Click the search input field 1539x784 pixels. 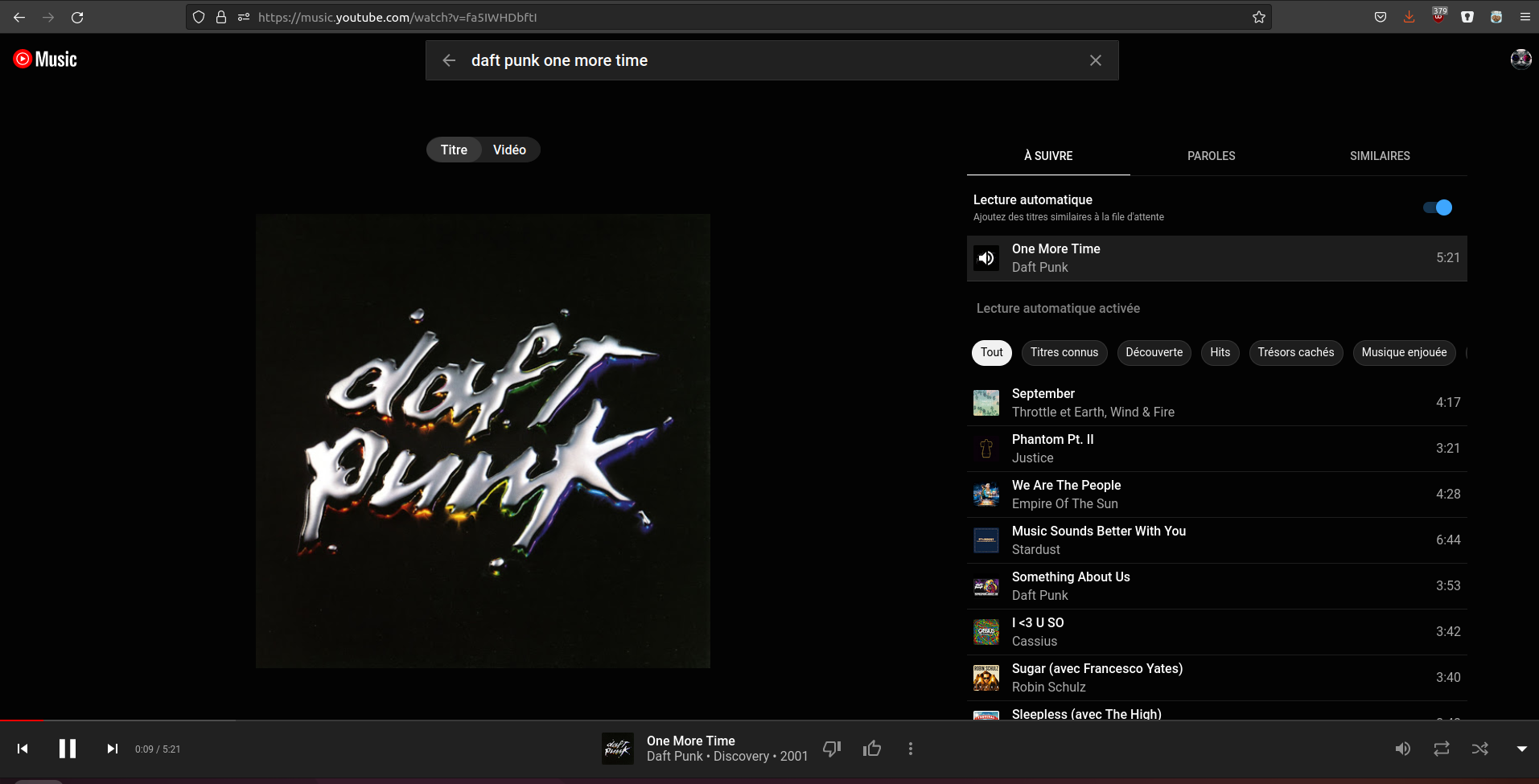772,60
